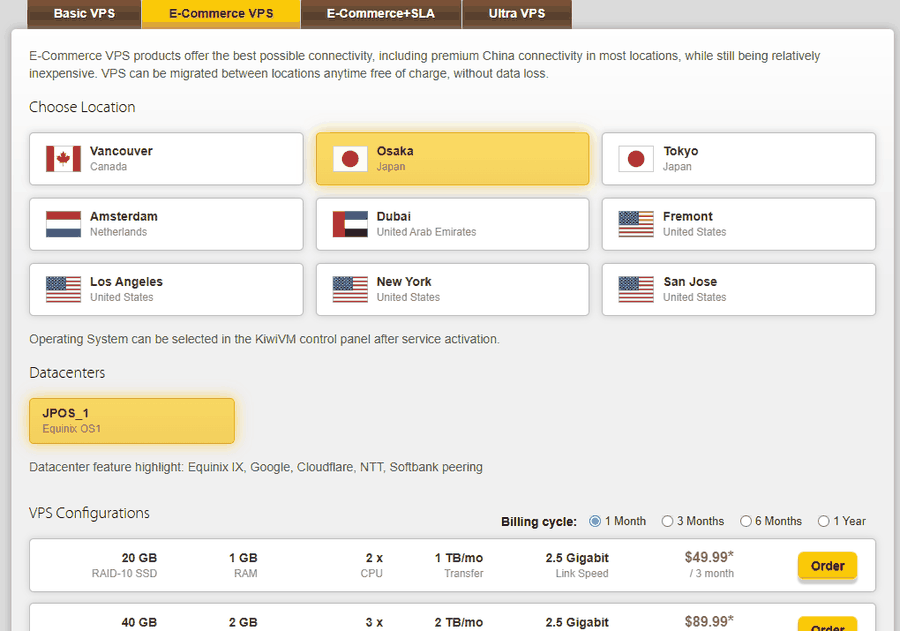The width and height of the screenshot is (900, 631).
Task: Click the United Arab Emirates label
Action: coord(426,232)
